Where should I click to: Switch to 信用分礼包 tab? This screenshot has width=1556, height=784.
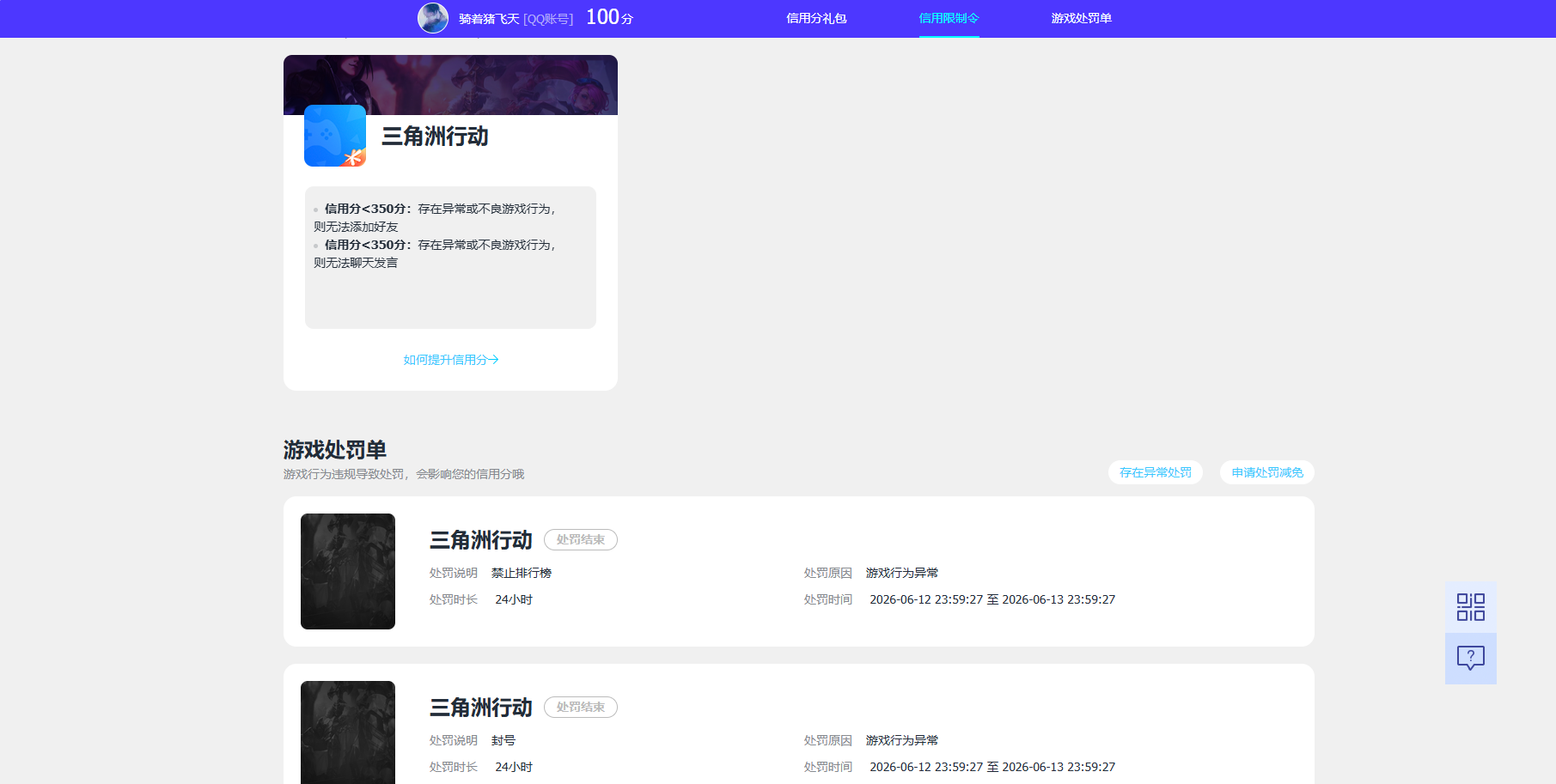pyautogui.click(x=816, y=18)
